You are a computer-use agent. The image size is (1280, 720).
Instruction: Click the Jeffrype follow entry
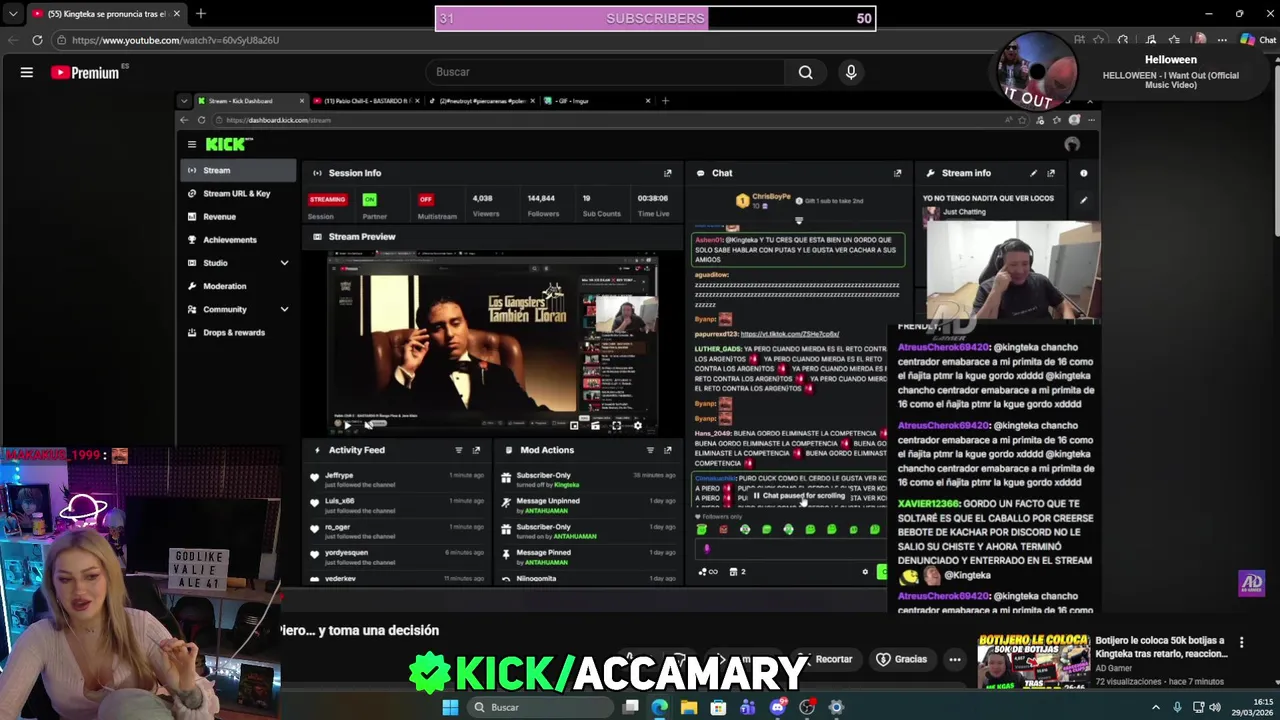(x=399, y=479)
